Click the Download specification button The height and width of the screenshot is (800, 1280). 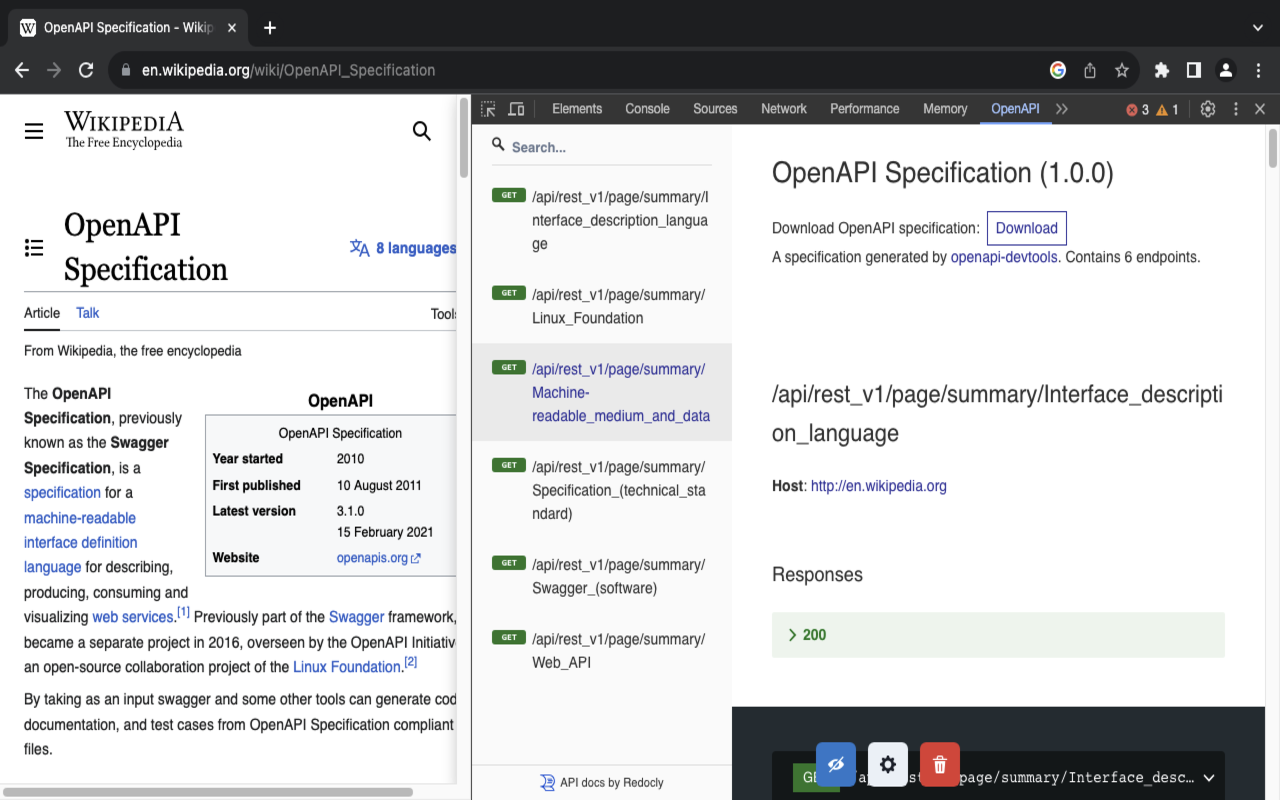click(1026, 228)
